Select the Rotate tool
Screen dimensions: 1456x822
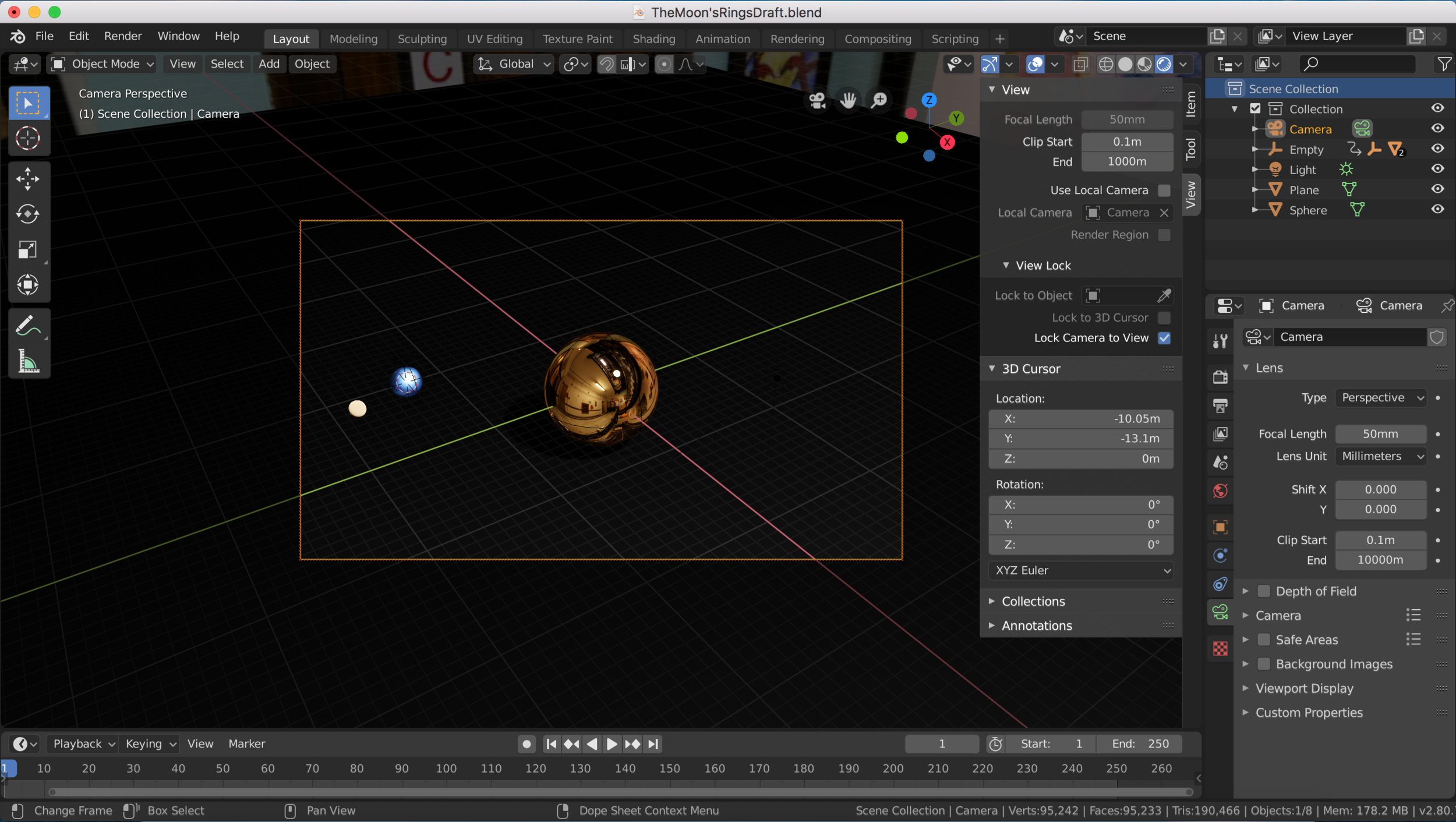28,214
